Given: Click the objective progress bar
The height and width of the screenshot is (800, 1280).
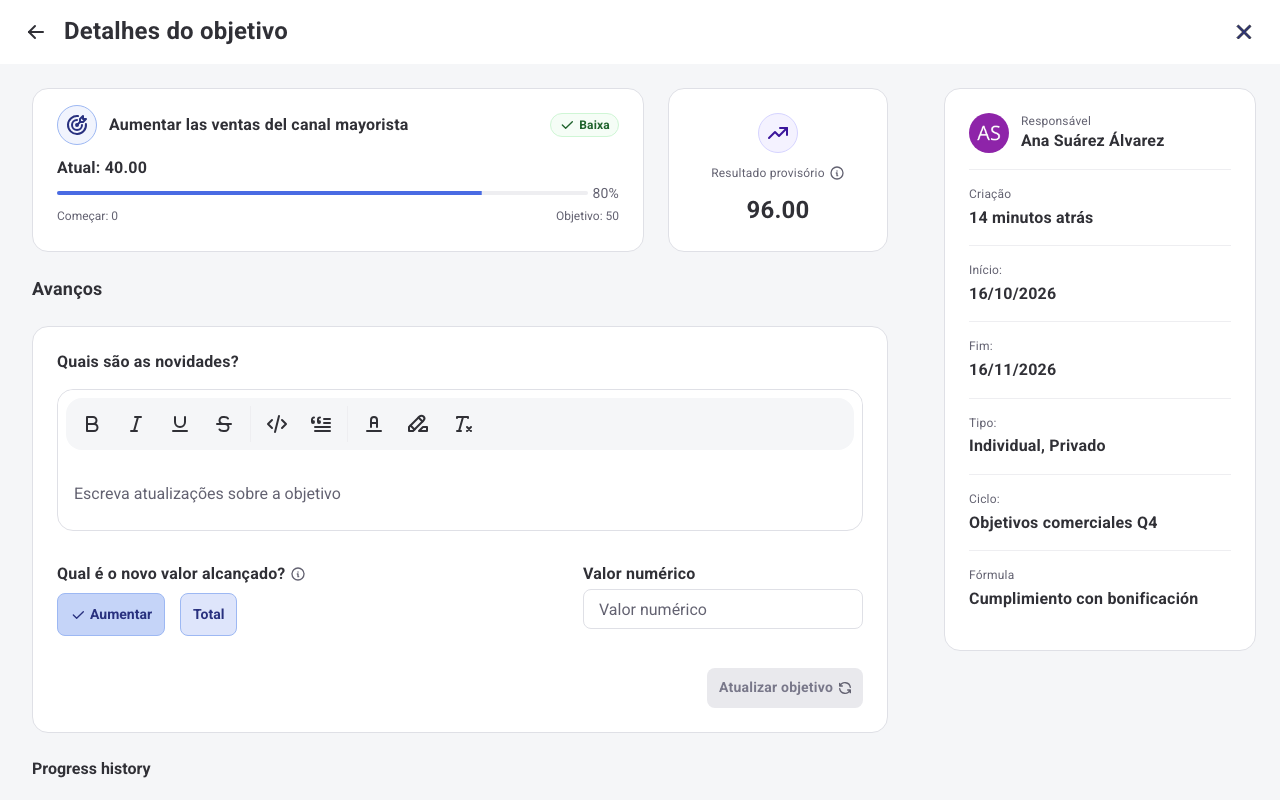Looking at the screenshot, I should 322,192.
